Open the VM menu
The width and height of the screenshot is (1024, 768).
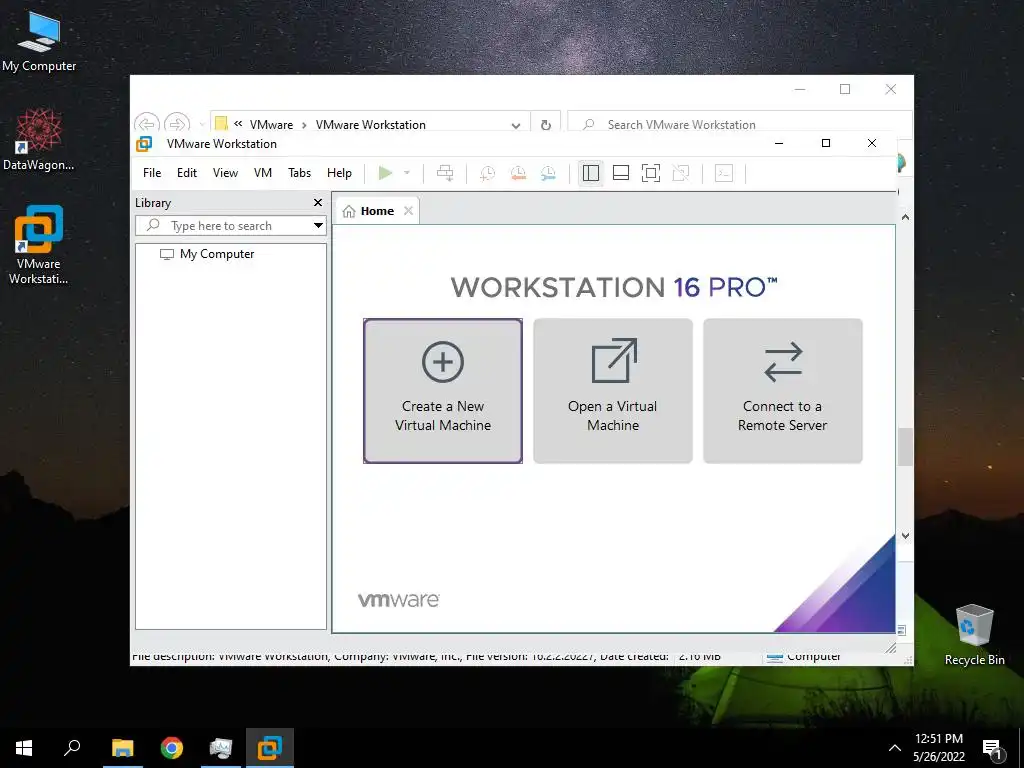(x=263, y=173)
